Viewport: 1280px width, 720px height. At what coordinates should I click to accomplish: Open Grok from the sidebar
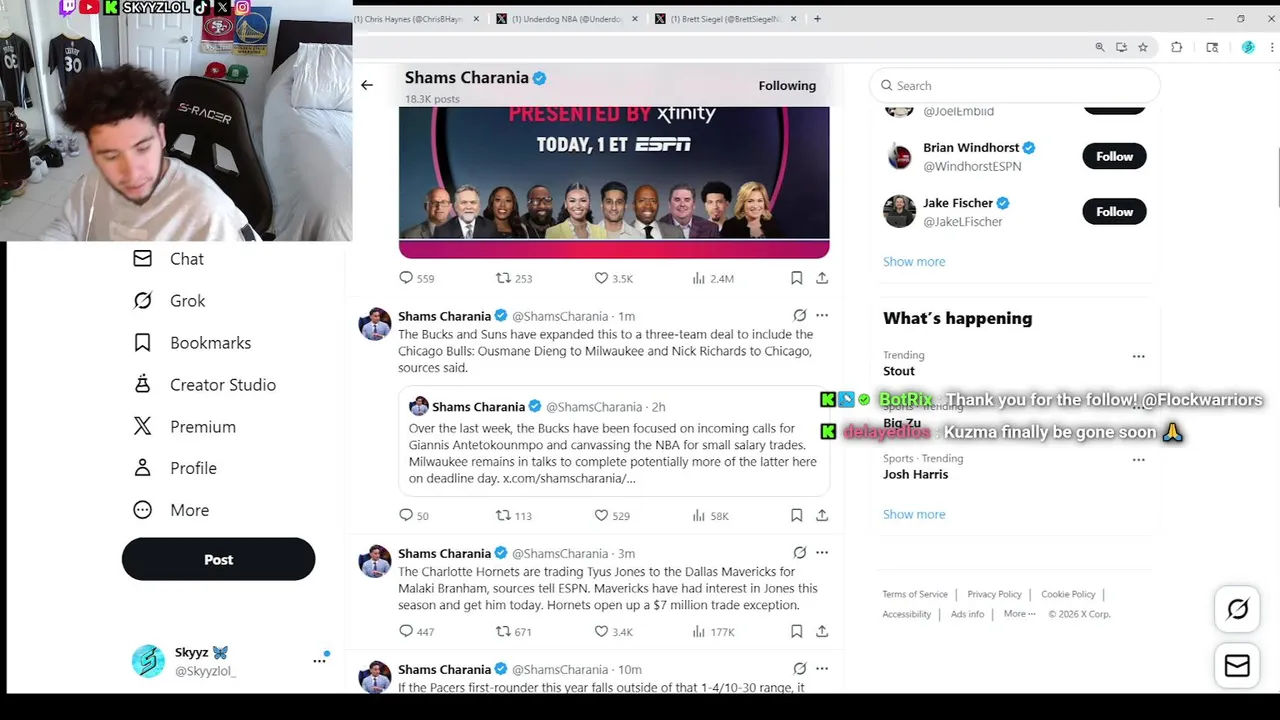coord(169,301)
